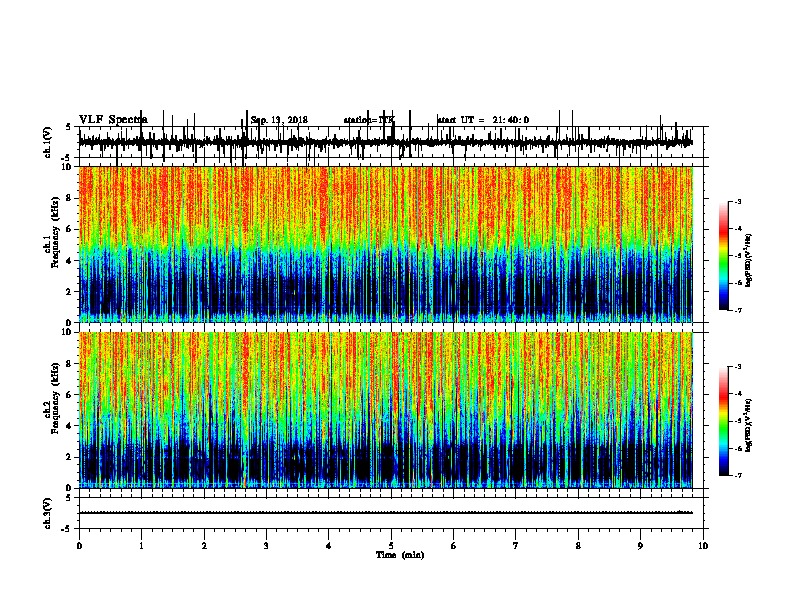Click the ch.2 color bar log(PSD) label
The height and width of the screenshot is (612, 792).
click(x=748, y=425)
